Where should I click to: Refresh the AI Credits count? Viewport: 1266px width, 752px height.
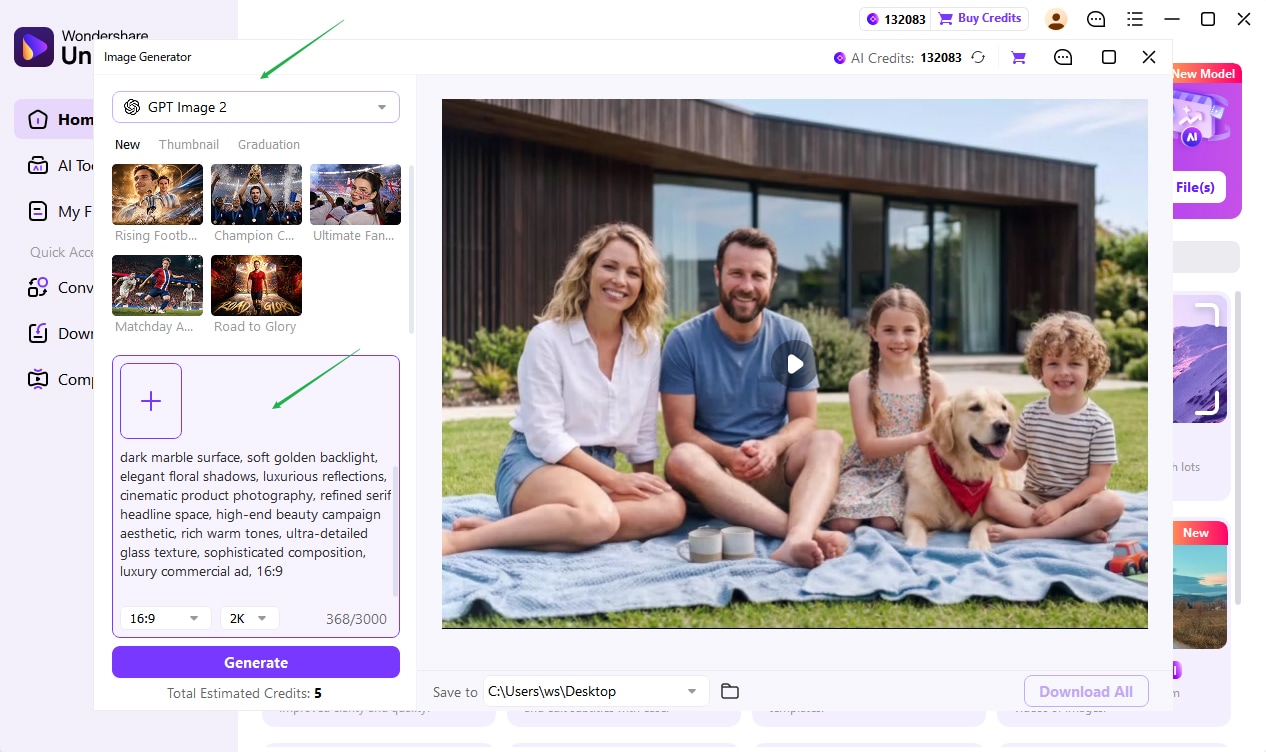click(978, 58)
